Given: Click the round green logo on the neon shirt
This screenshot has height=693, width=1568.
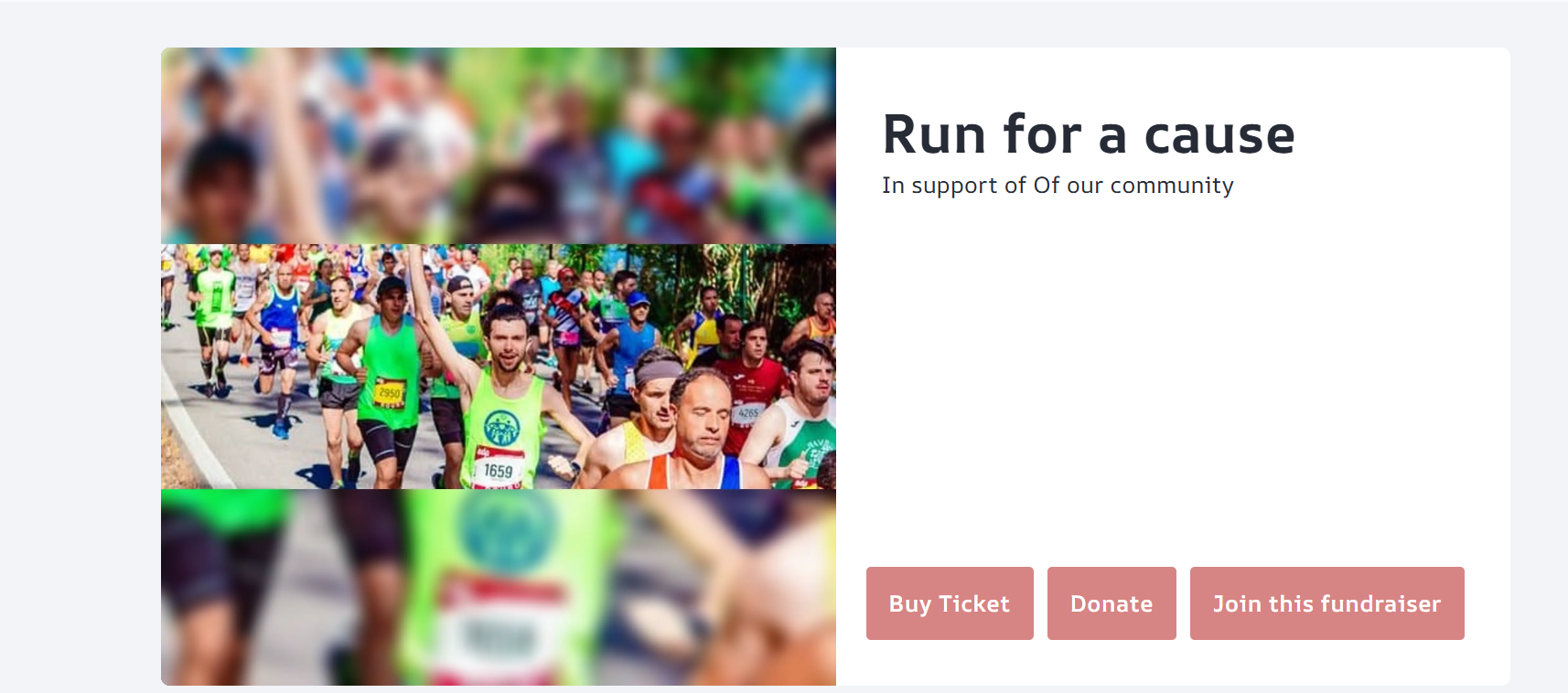Looking at the screenshot, I should pyautogui.click(x=501, y=428).
